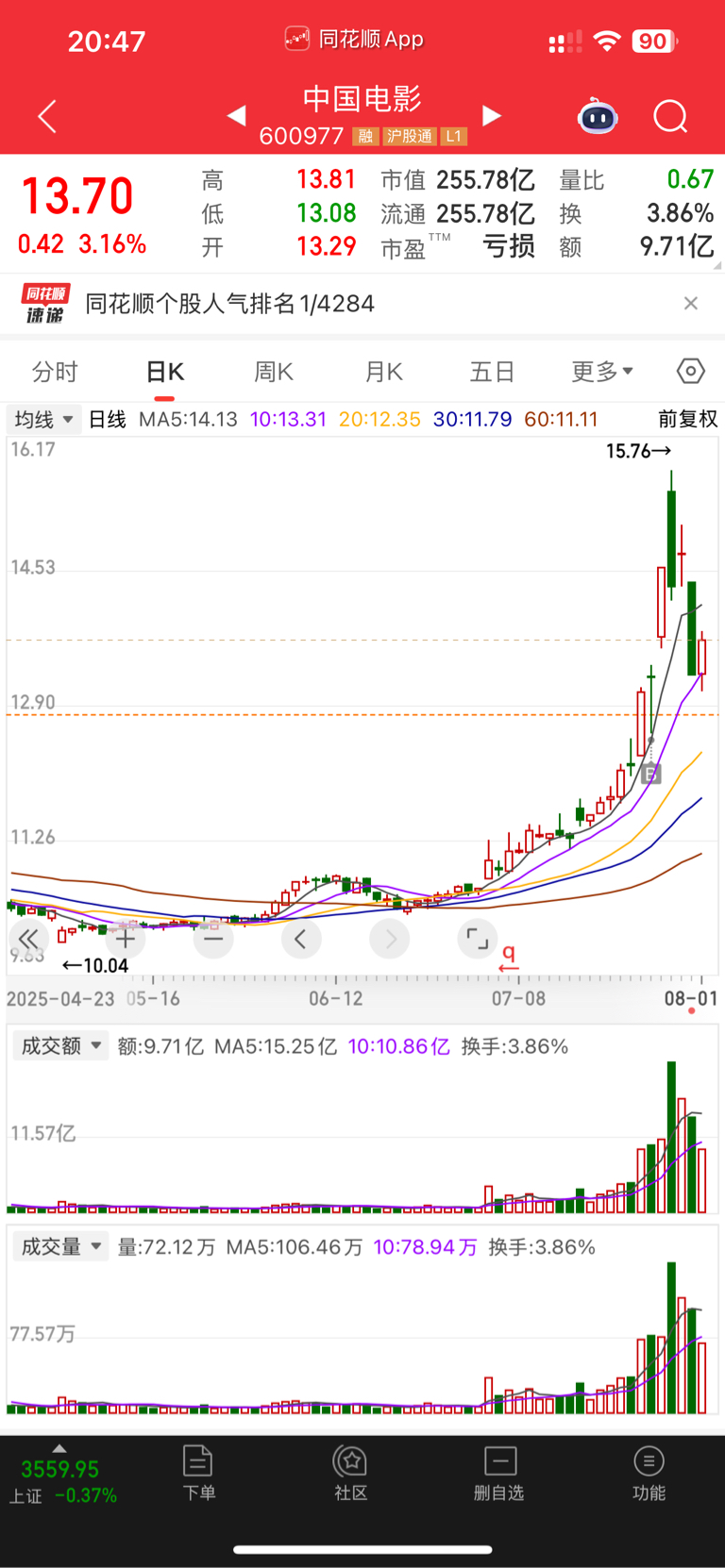Open 同花顺速递 news logo

44,304
